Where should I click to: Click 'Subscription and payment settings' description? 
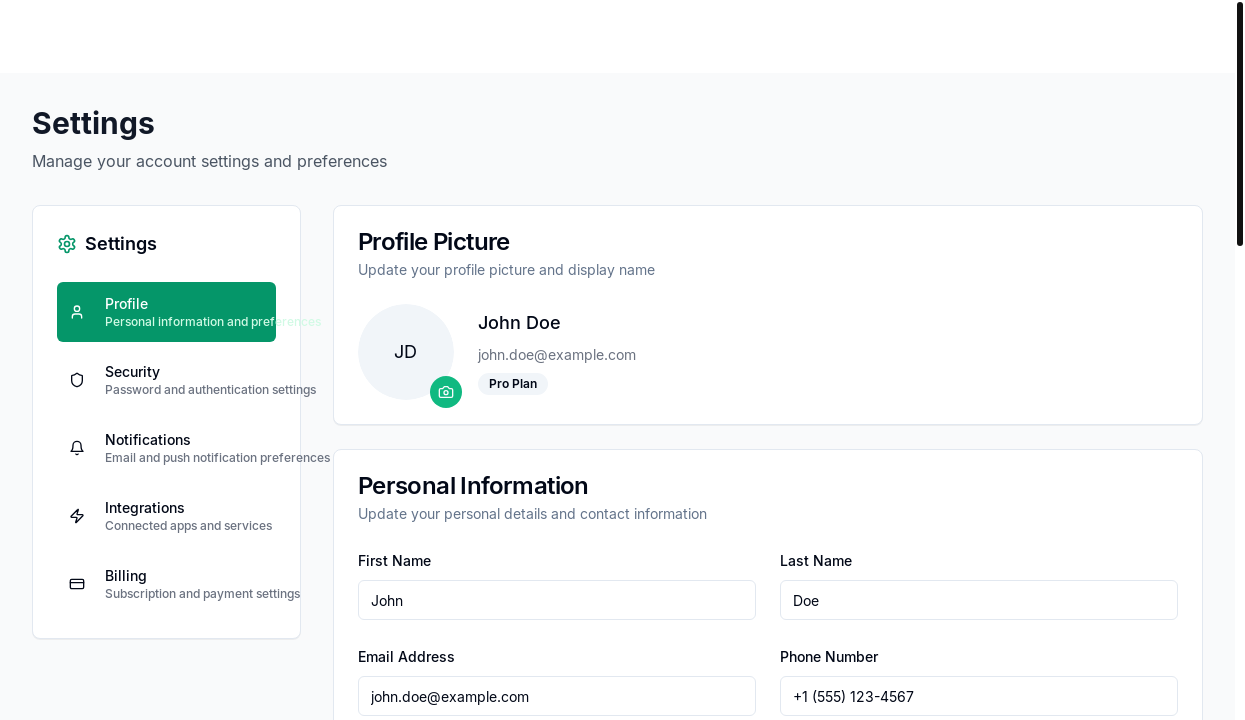(202, 594)
